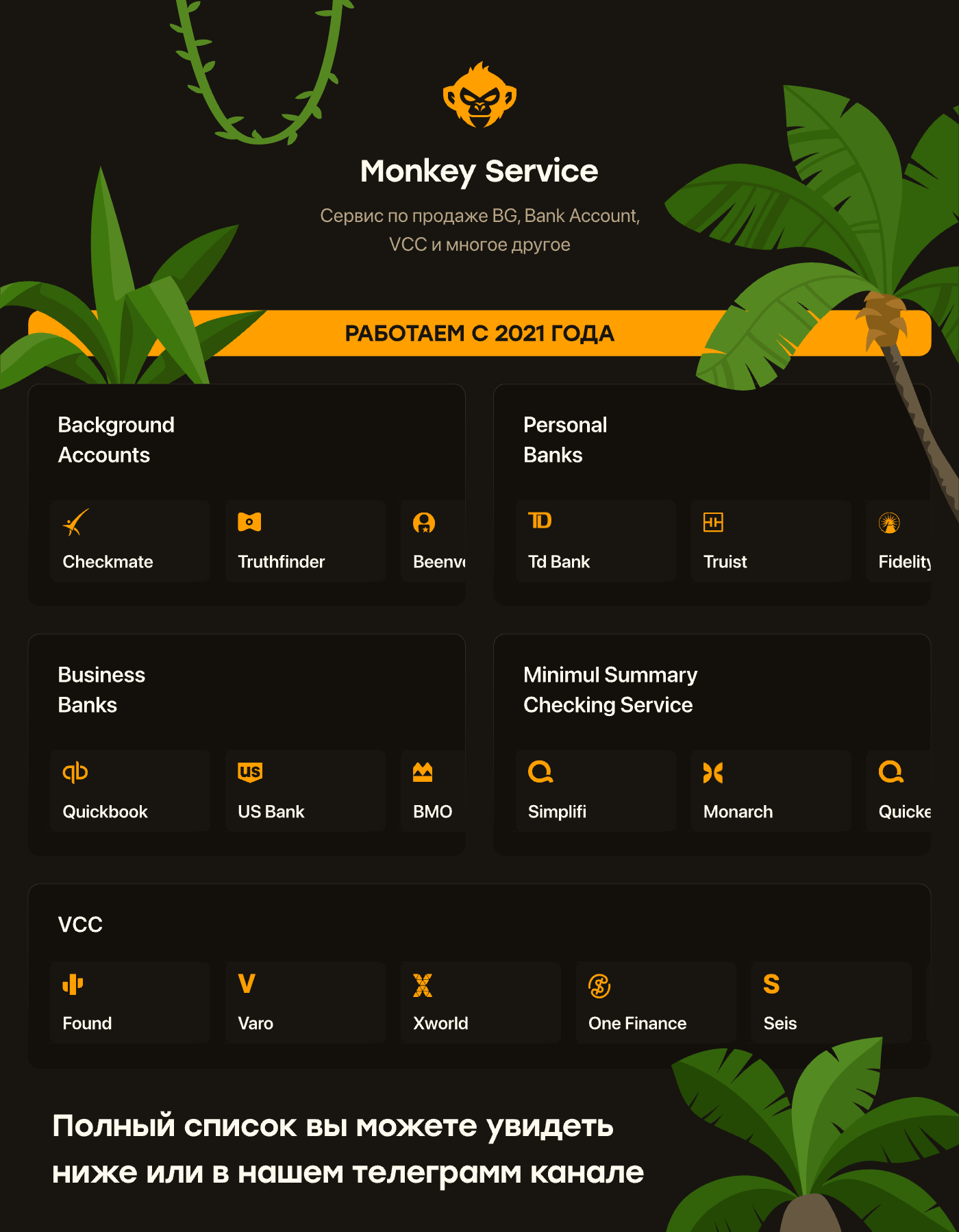The width and height of the screenshot is (959, 1232).
Task: Click the Monarch butterfly icon
Action: pos(713,772)
